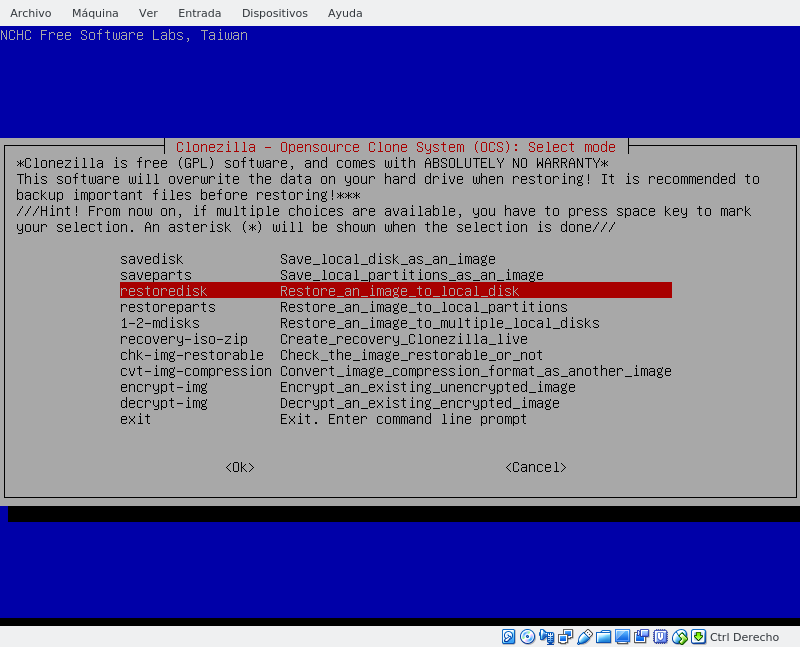The image size is (800, 647).
Task: Choose the recovery-iso-zip mode entry
Action: [x=396, y=339]
